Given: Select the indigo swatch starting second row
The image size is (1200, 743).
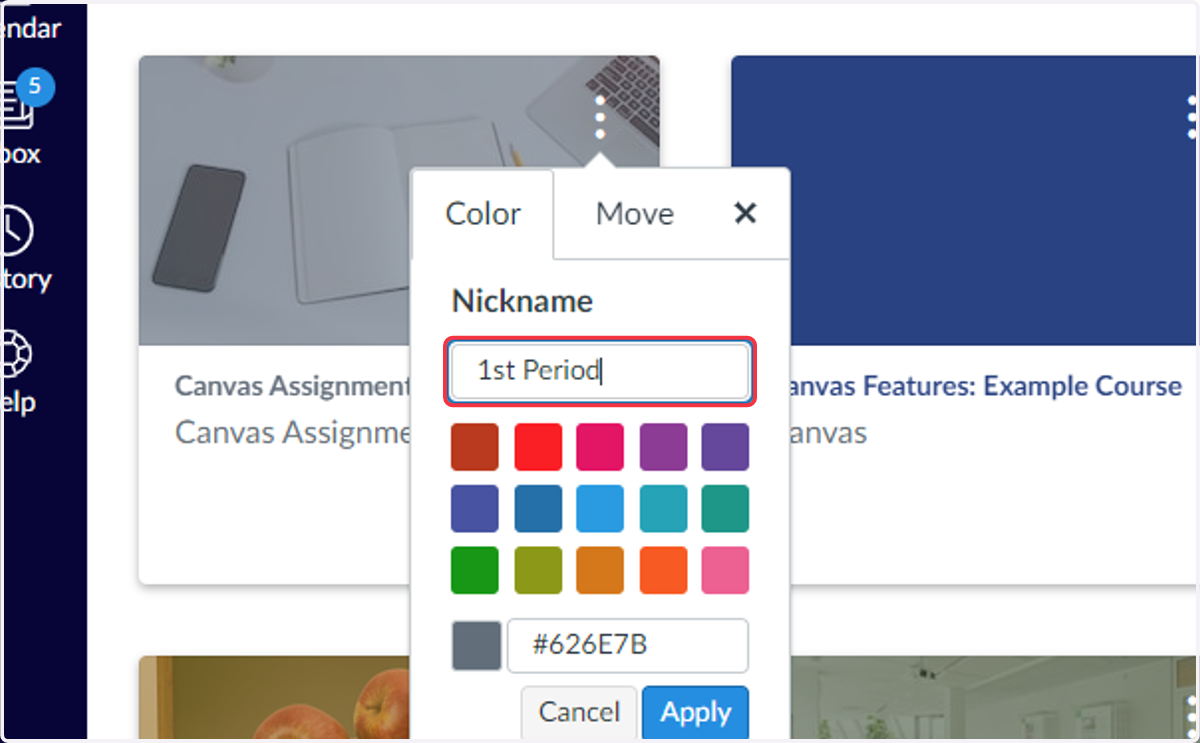Looking at the screenshot, I should (475, 509).
